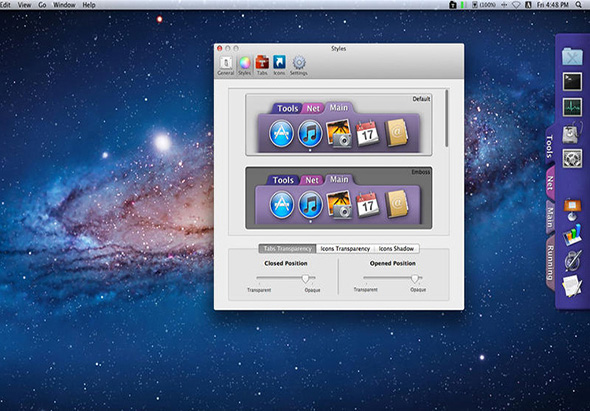Choose the Default style preview

pyautogui.click(x=338, y=125)
